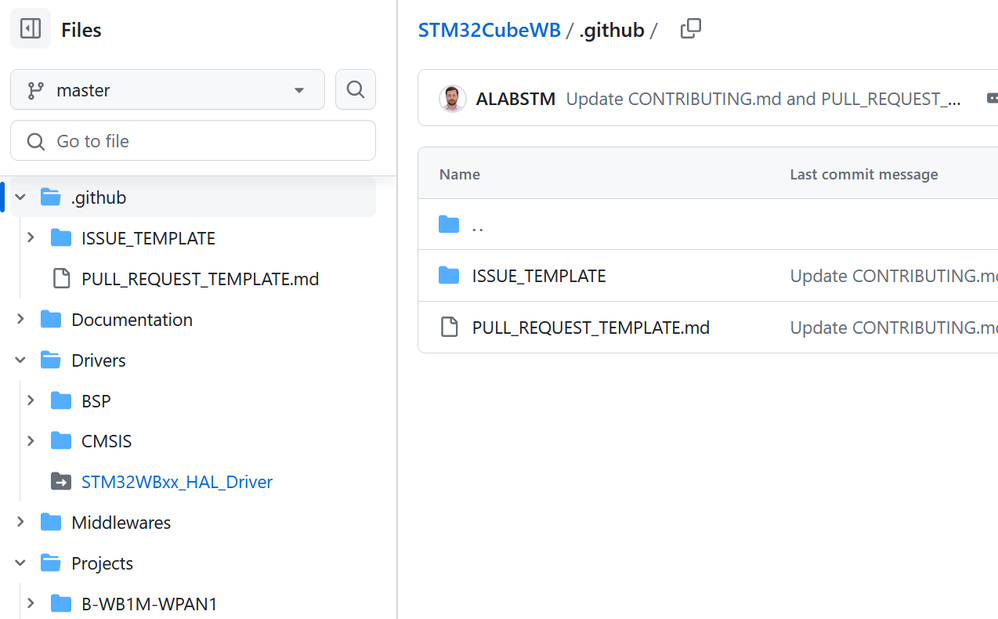The width and height of the screenshot is (998, 619).
Task: Open the latest commit message link
Action: pos(763,99)
